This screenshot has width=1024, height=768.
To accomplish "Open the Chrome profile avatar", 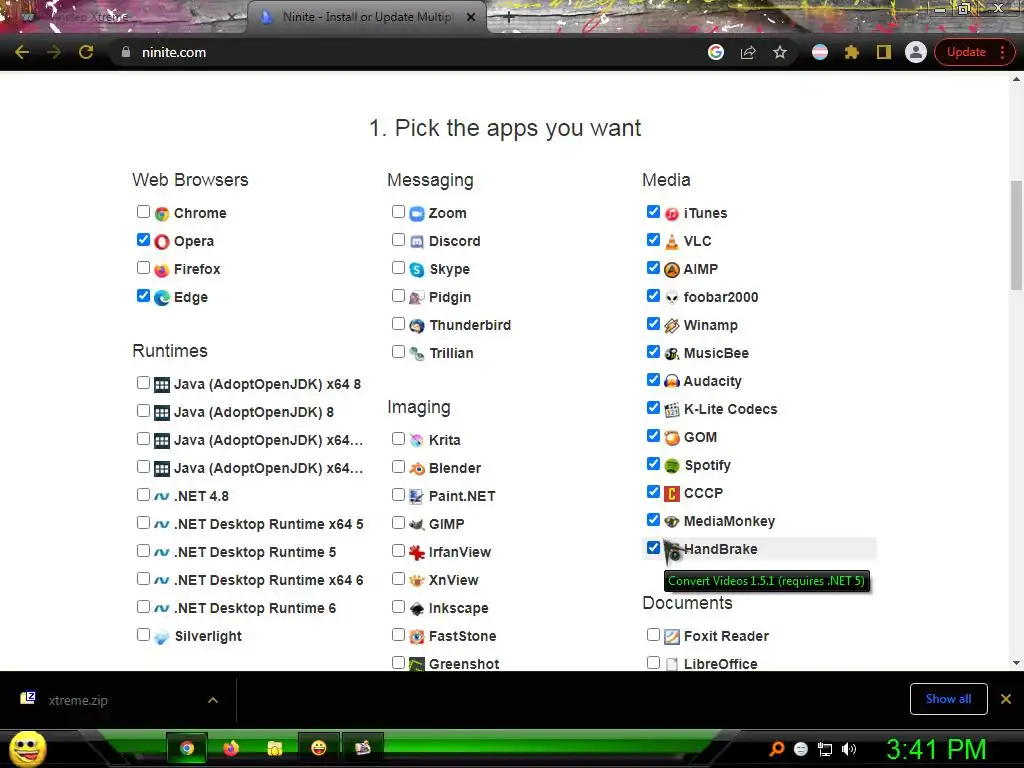I will (916, 52).
